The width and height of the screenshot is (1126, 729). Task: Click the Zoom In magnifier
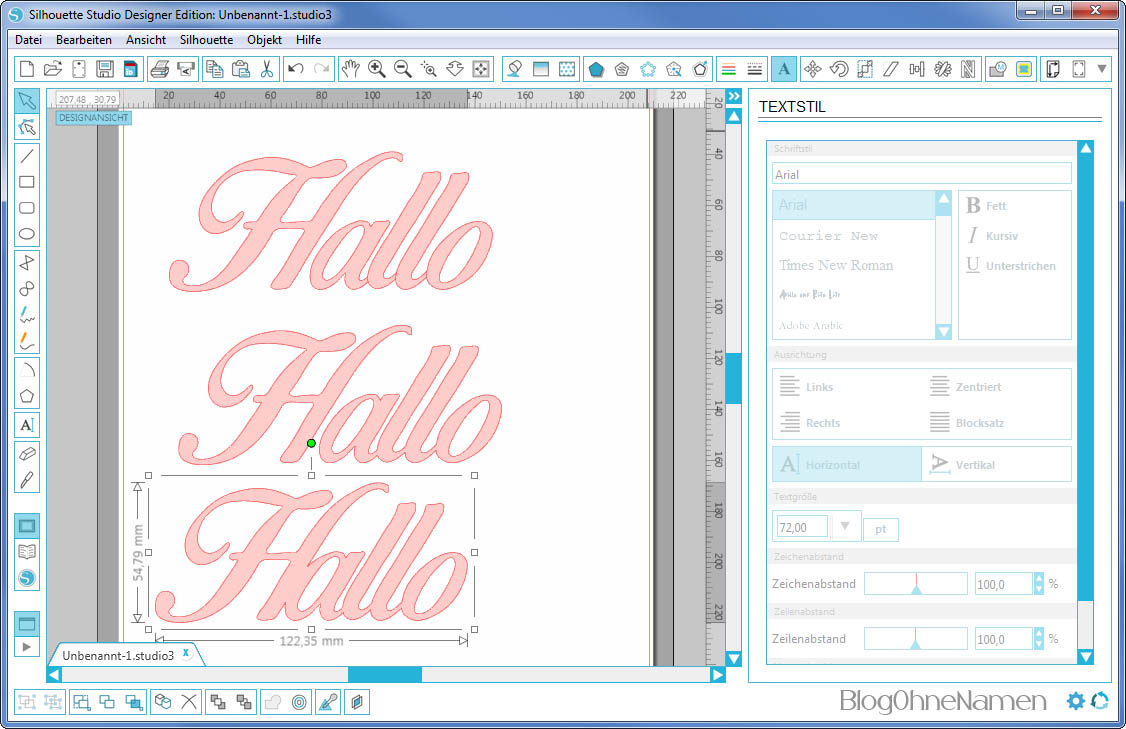coord(377,69)
